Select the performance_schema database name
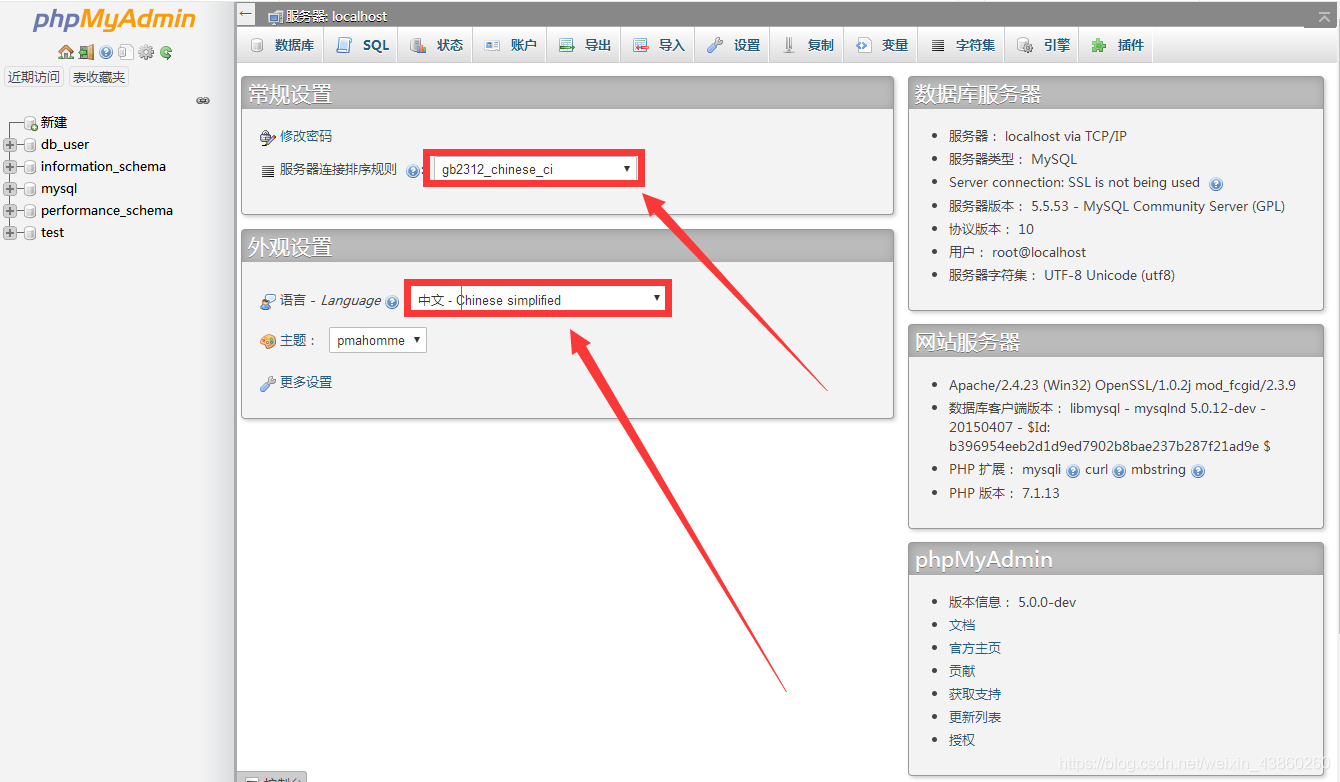Image resolution: width=1340 pixels, height=782 pixels. [x=107, y=211]
